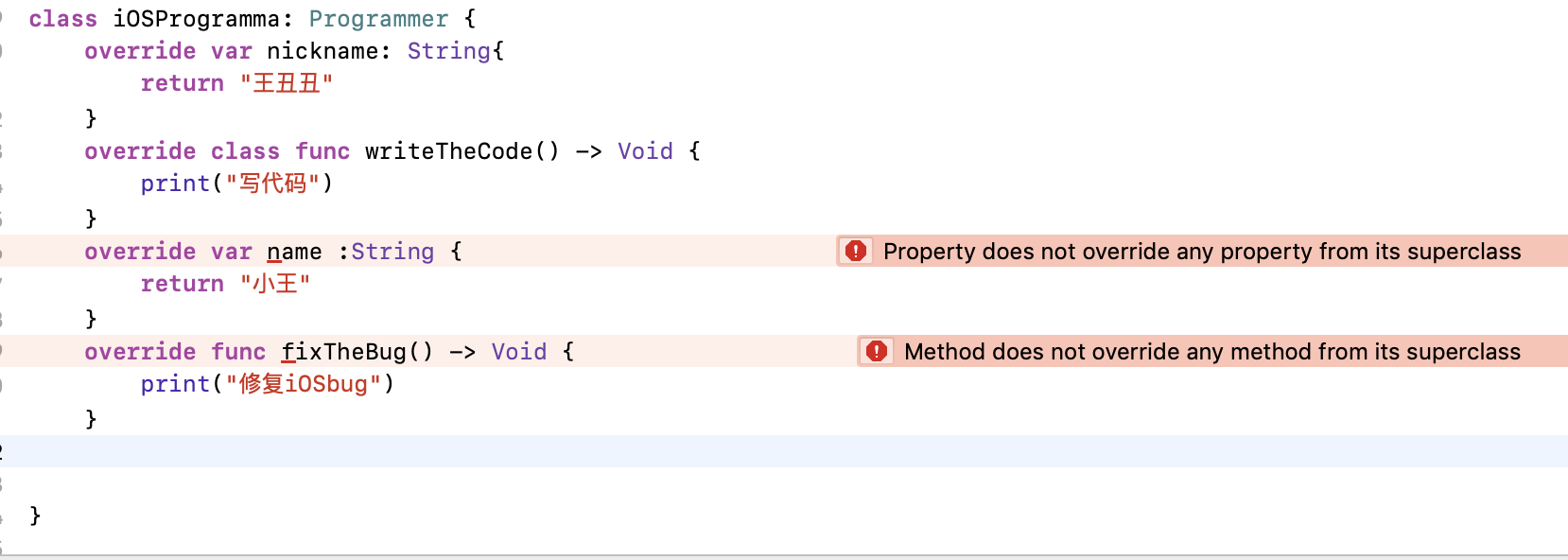
Task: Open the 'Method does not override' error message
Action: tap(1211, 352)
